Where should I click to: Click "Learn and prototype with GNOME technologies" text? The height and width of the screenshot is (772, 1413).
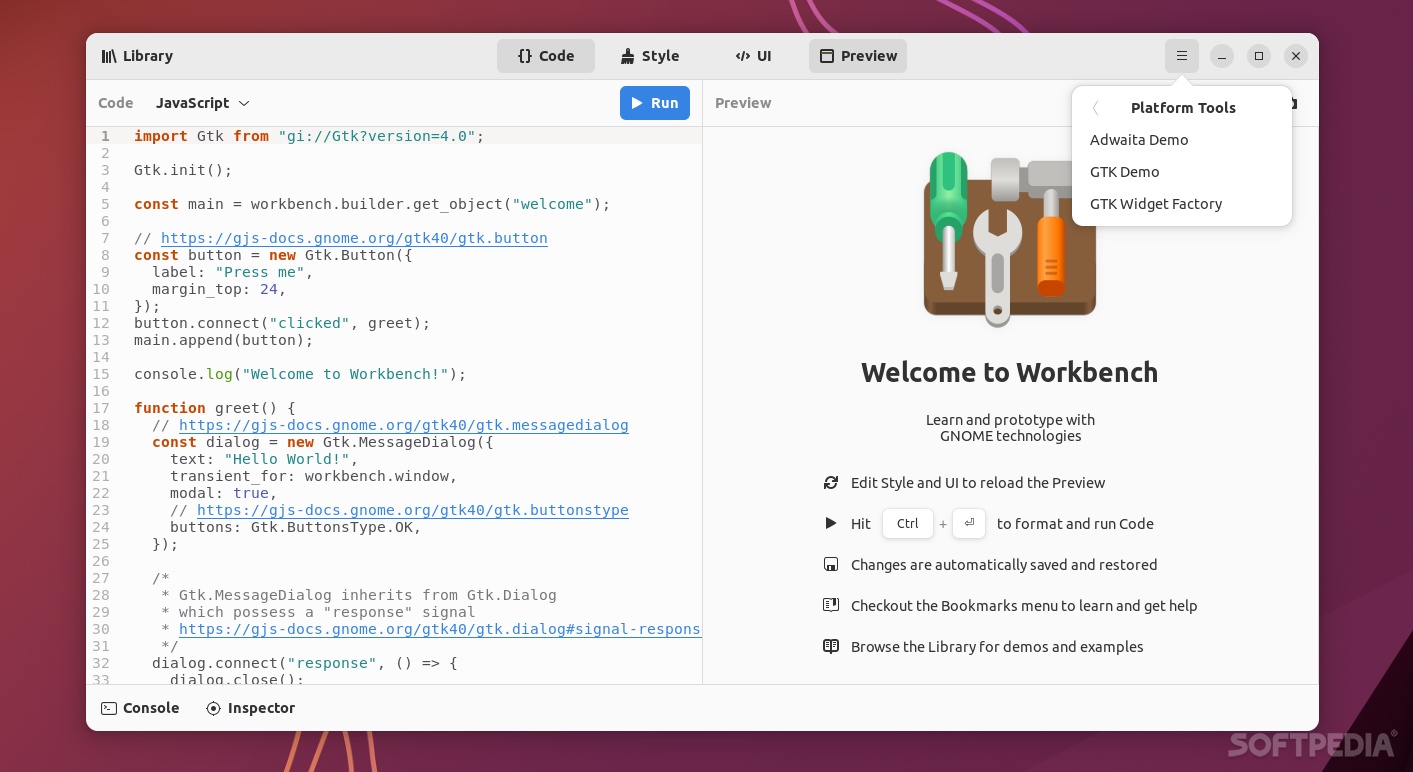point(1010,428)
